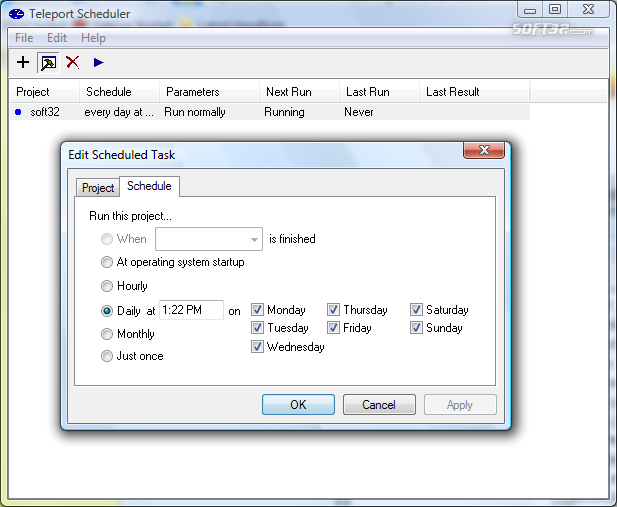
Task: Switch to the Project tab
Action: point(98,188)
